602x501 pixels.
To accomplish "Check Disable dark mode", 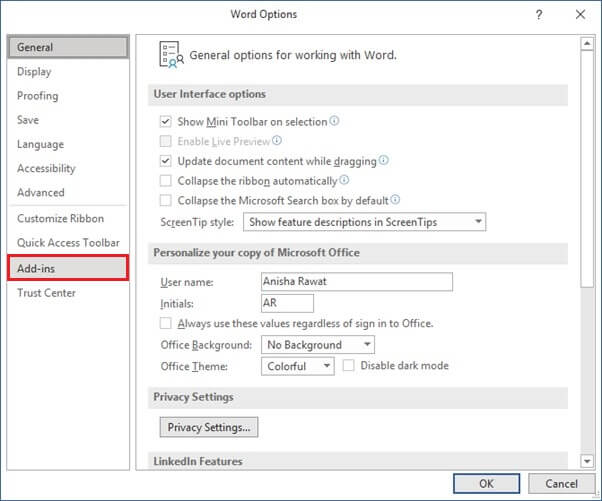I will click(348, 365).
